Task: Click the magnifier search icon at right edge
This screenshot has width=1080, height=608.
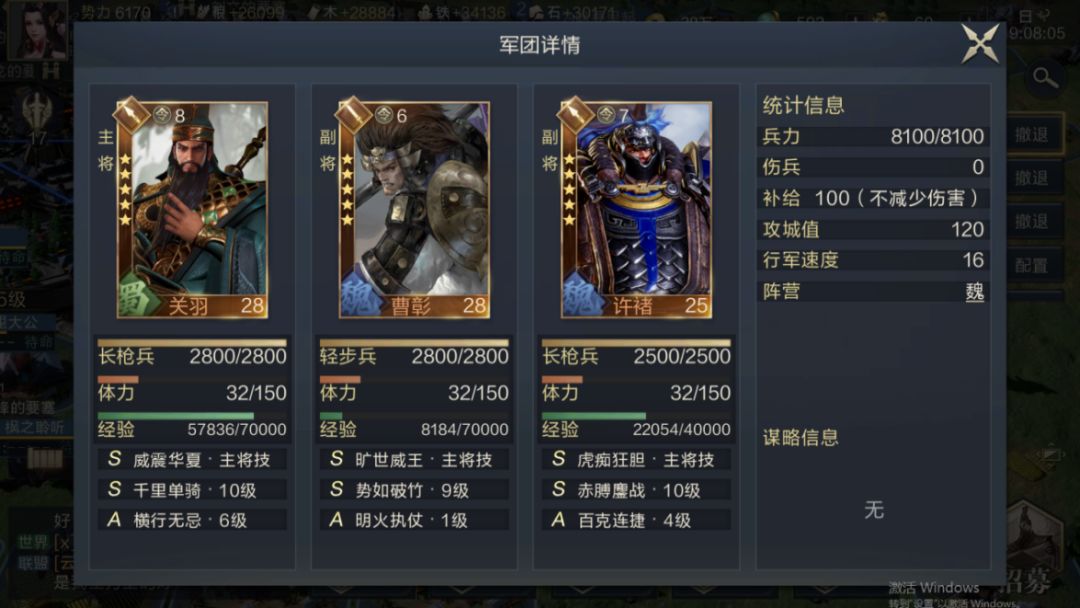Action: point(1045,77)
